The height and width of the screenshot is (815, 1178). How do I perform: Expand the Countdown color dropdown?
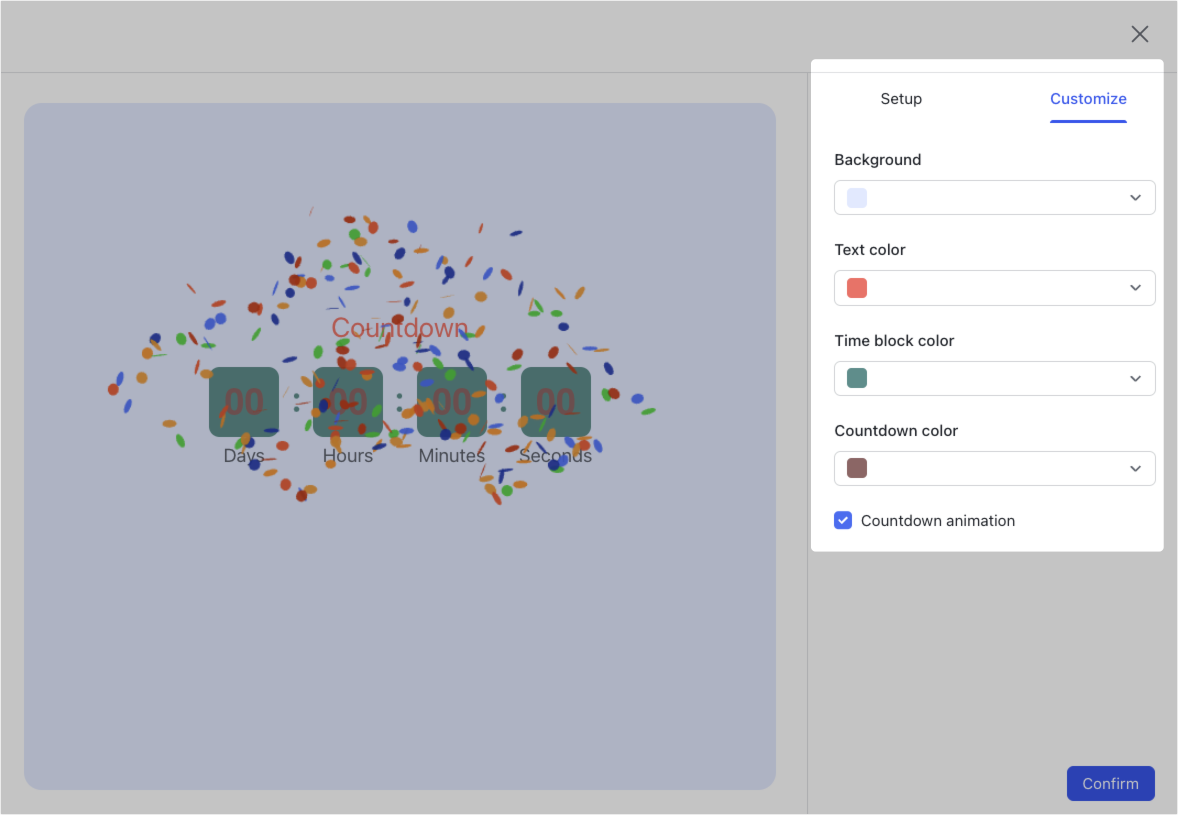coord(994,468)
